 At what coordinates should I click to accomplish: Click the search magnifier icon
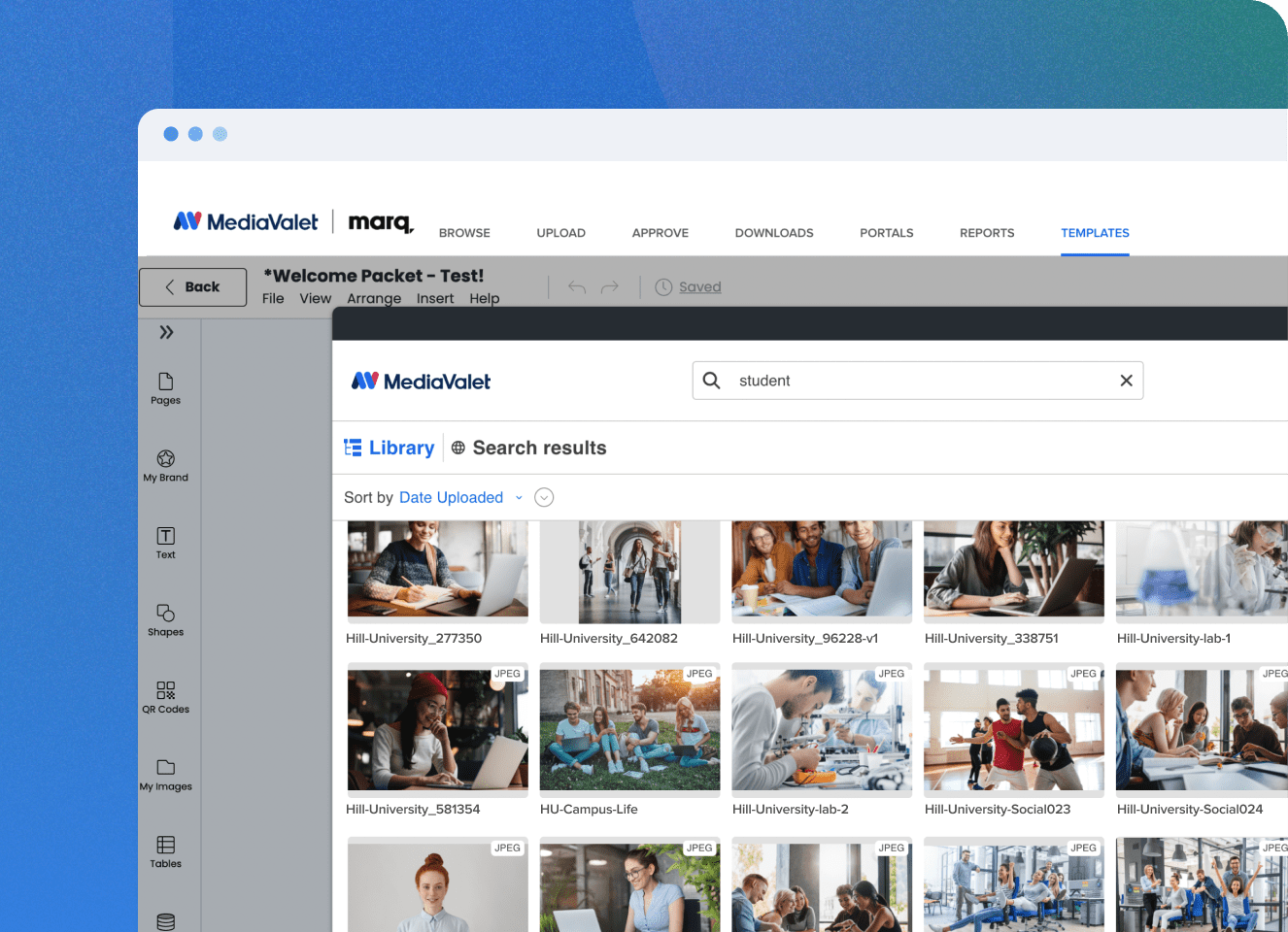712,381
